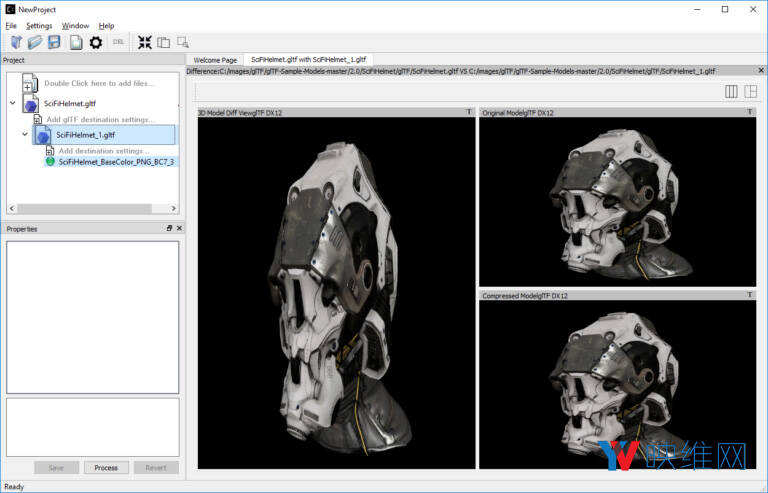Close the Properties panel
This screenshot has width=768, height=493.
(179, 229)
